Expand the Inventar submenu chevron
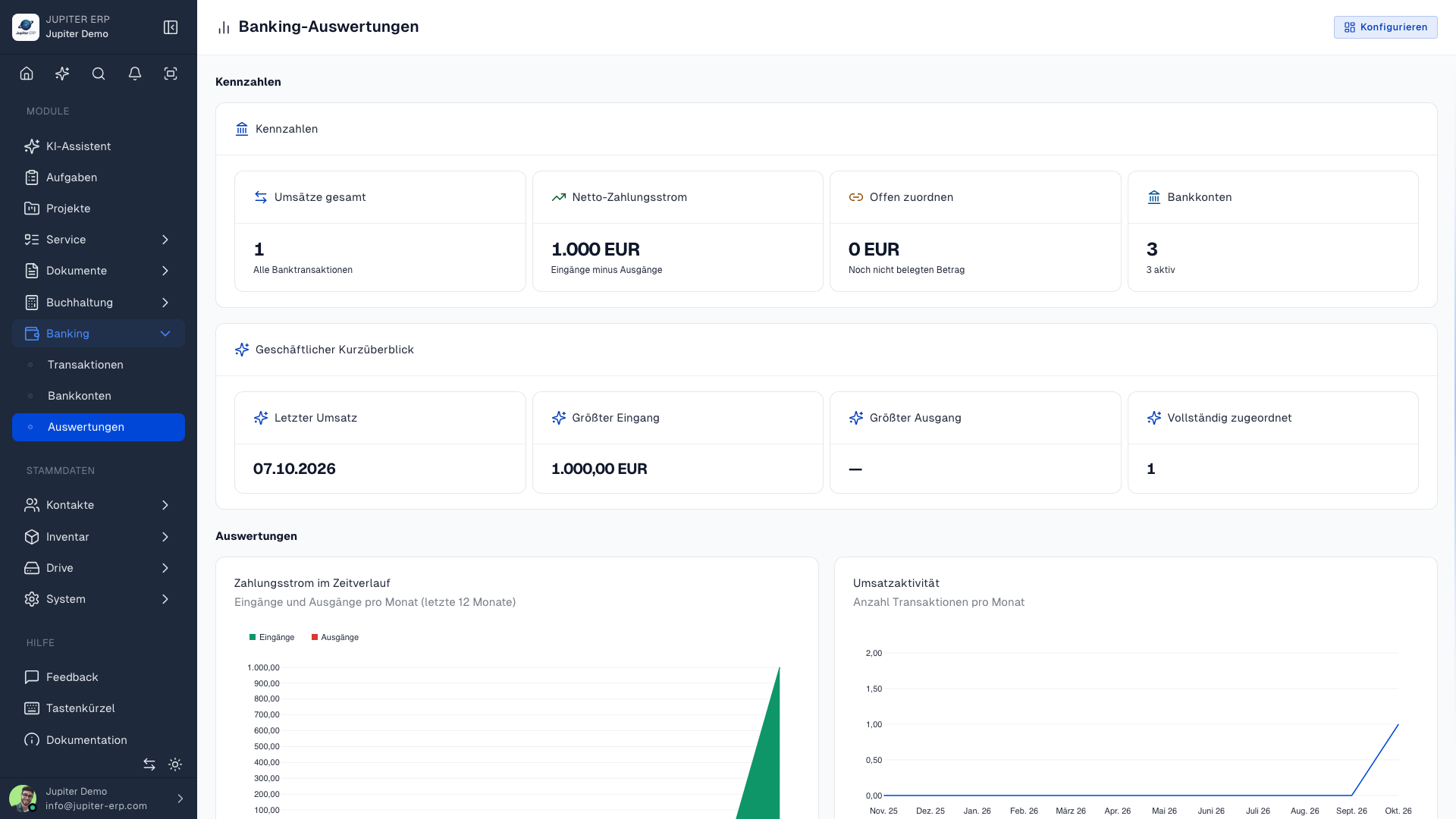Viewport: 1456px width, 819px height. (165, 537)
